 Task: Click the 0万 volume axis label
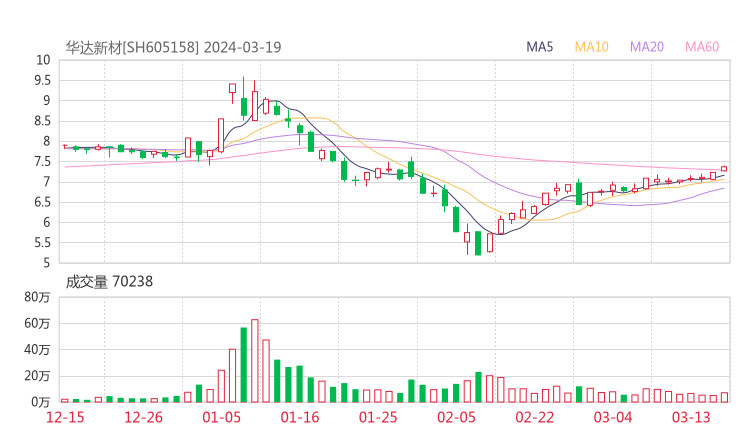point(40,402)
